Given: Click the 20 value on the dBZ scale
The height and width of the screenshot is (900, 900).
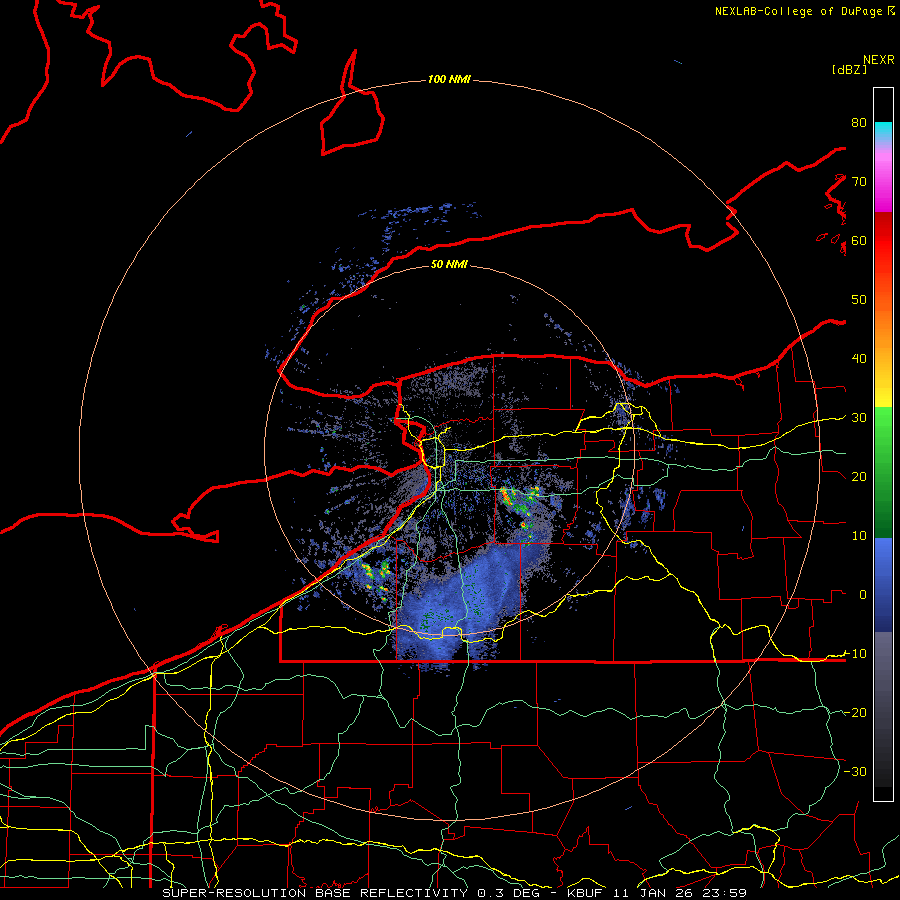Looking at the screenshot, I should 859,477.
